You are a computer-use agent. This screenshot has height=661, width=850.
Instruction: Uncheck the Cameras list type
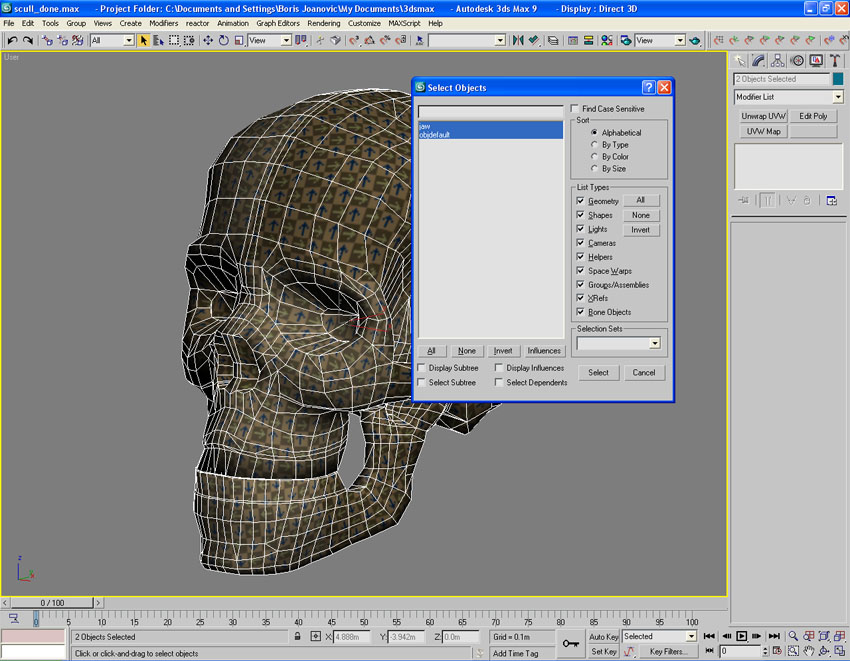581,243
